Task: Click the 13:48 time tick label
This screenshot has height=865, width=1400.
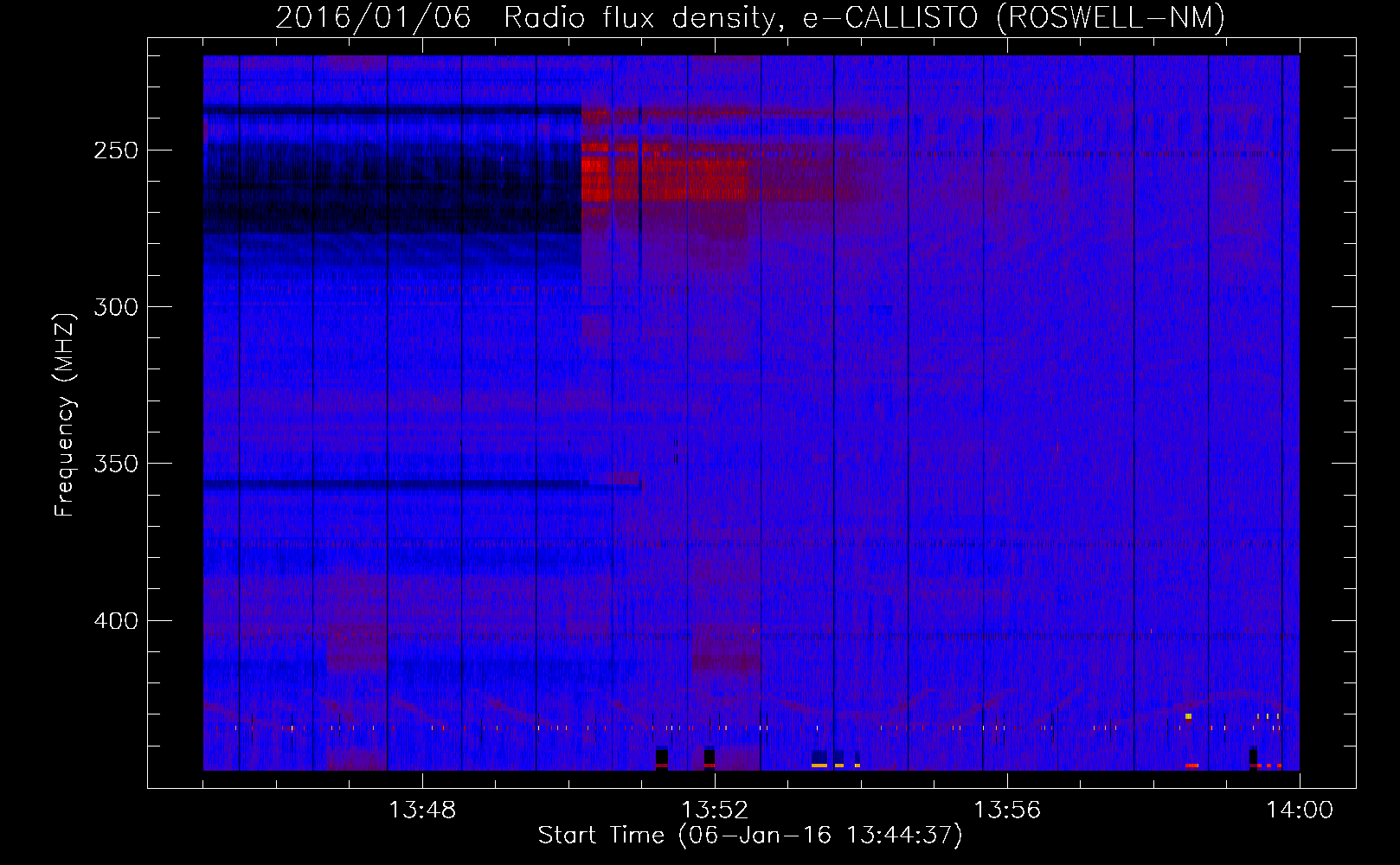Action: [x=422, y=811]
